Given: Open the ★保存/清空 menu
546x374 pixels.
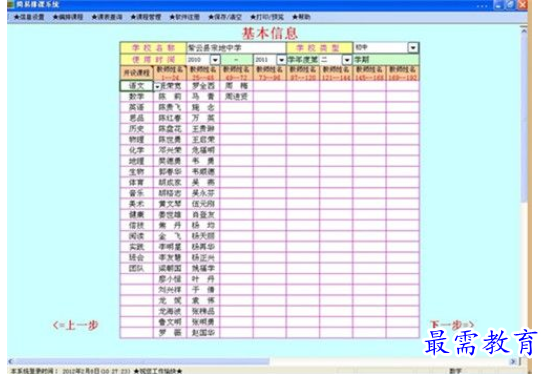Looking at the screenshot, I should (x=225, y=17).
